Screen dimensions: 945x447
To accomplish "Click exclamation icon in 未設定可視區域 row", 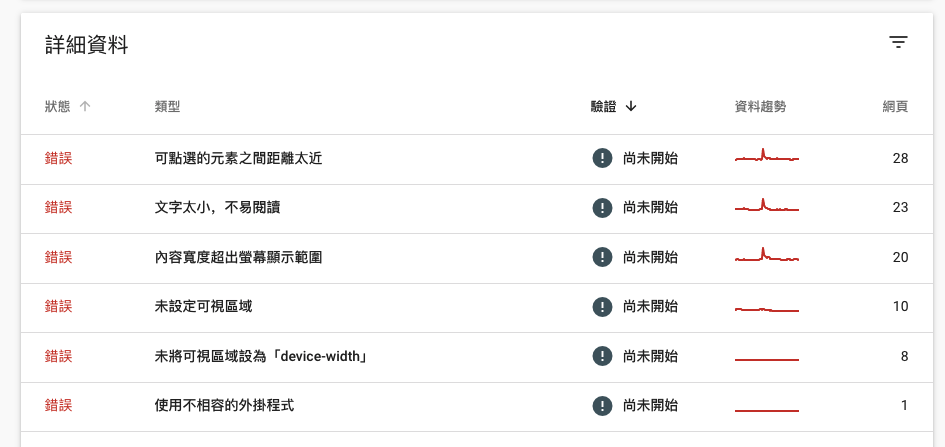I will tap(602, 307).
